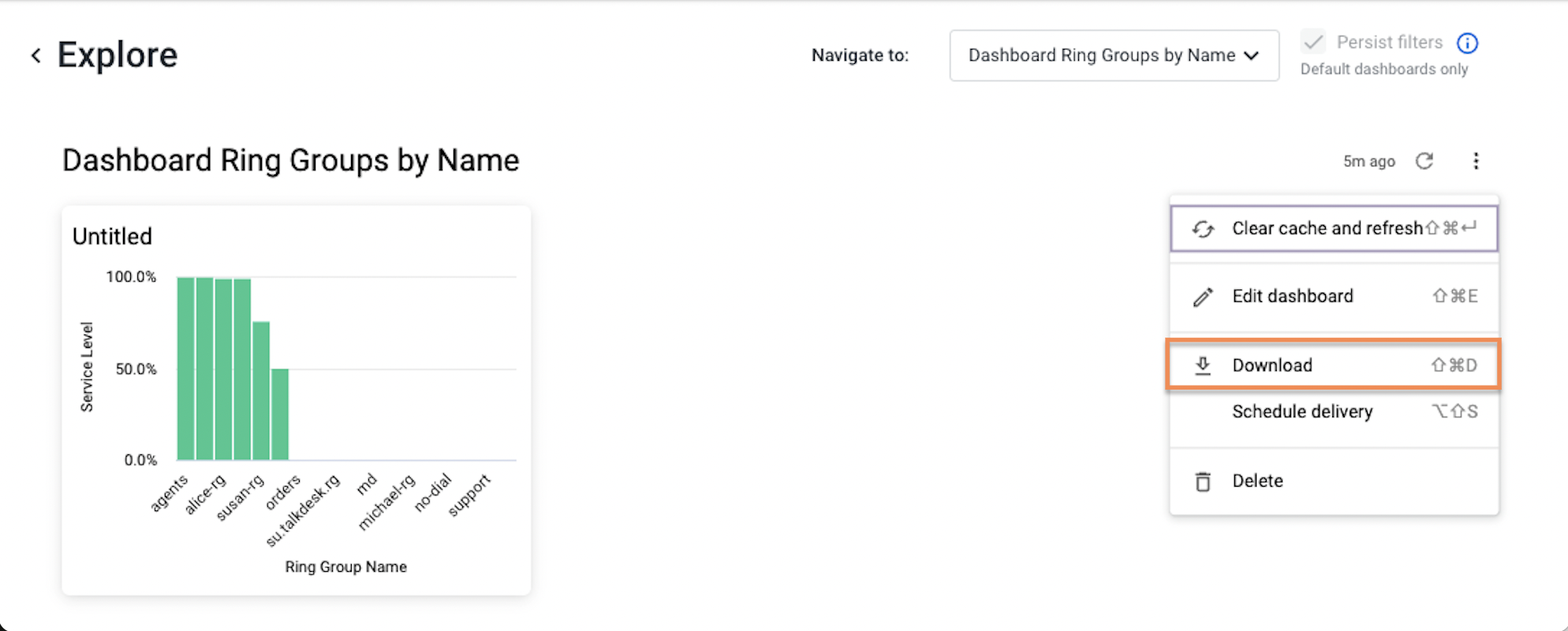Select Edit dashboard from the menu
The width and height of the screenshot is (1568, 631).
point(1334,297)
